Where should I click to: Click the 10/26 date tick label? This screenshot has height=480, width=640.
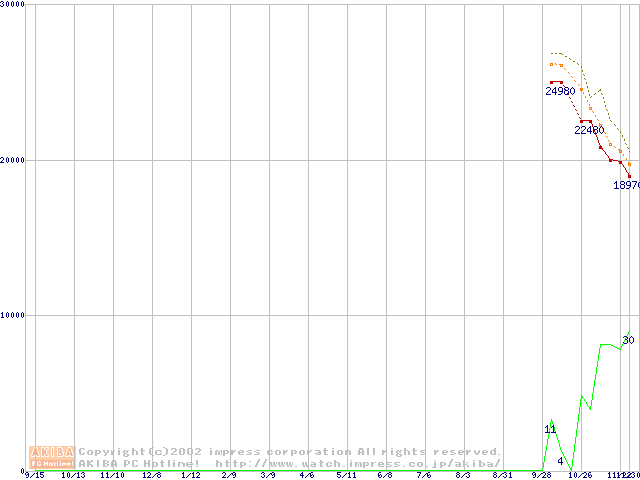tap(580, 475)
